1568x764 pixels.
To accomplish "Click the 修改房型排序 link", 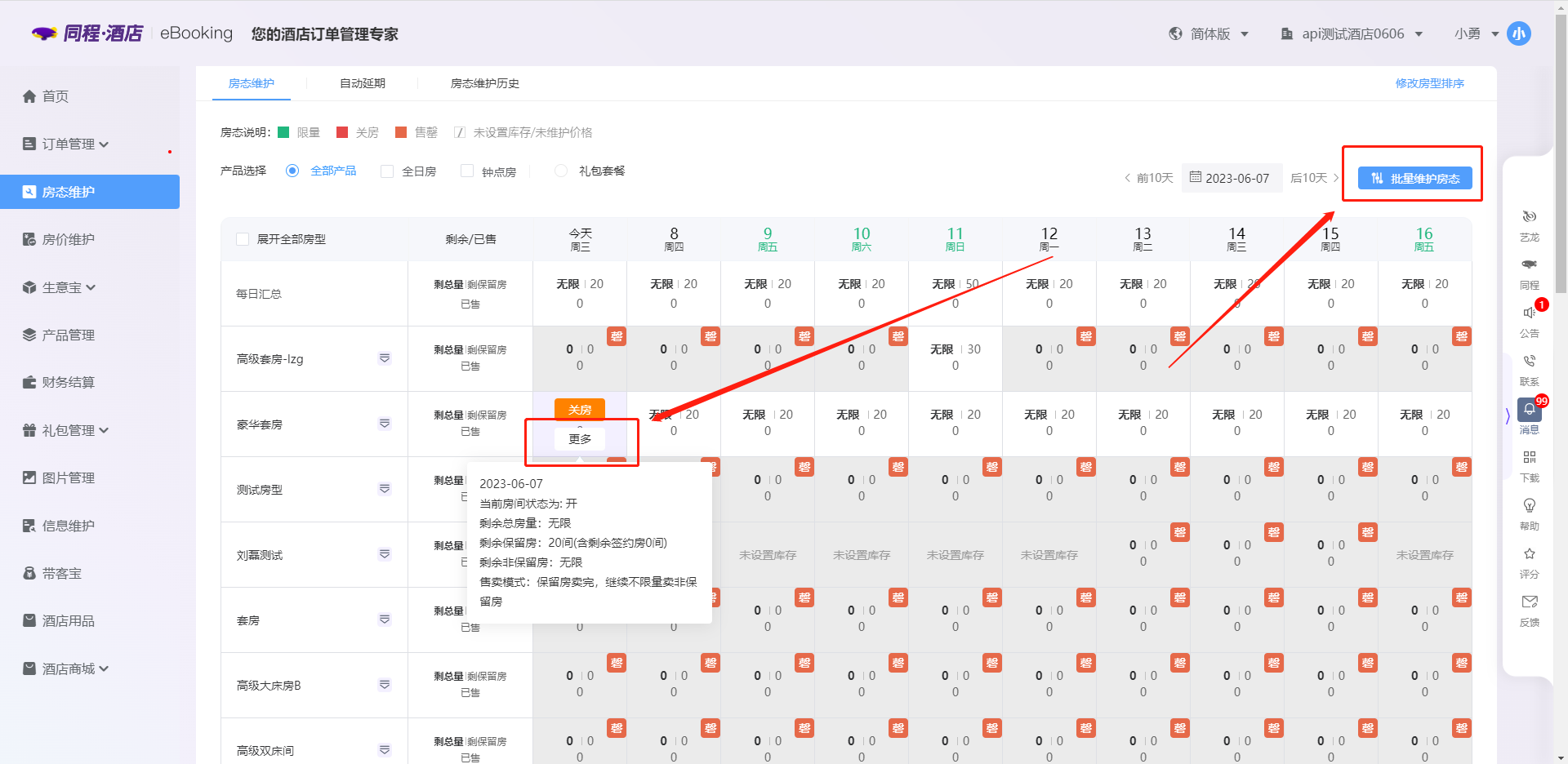I will click(1429, 83).
